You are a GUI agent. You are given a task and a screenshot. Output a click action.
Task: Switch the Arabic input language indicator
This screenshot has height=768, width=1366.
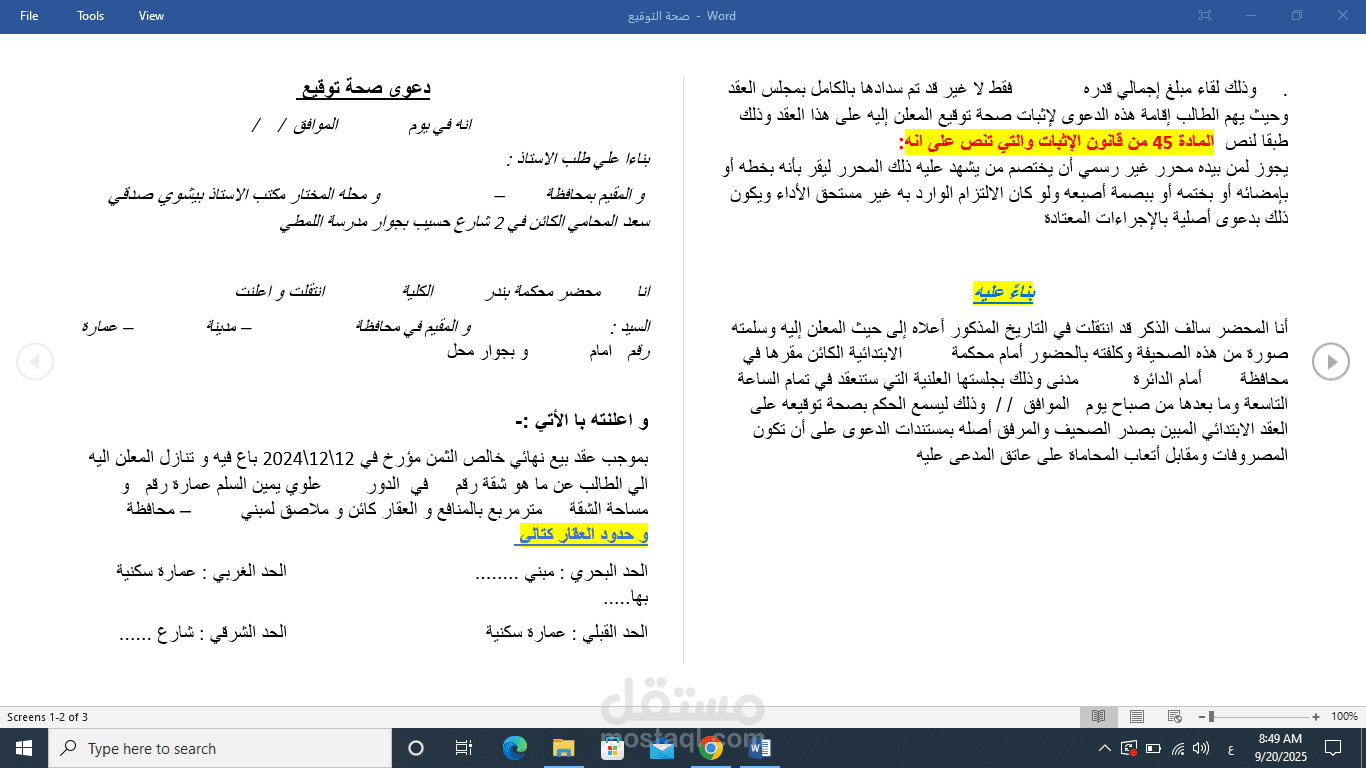pyautogui.click(x=1229, y=748)
